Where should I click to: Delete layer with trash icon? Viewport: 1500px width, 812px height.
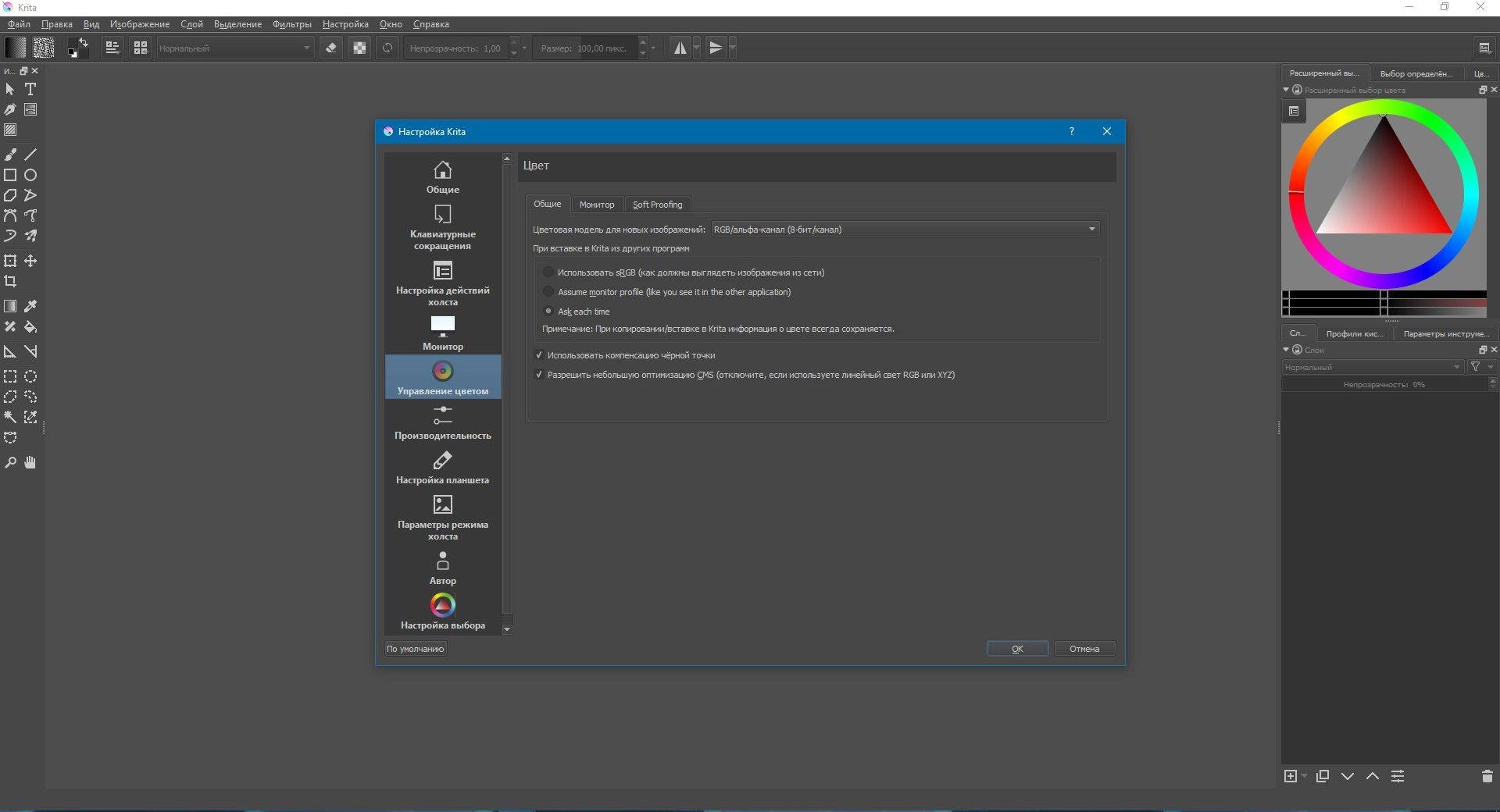point(1487,776)
